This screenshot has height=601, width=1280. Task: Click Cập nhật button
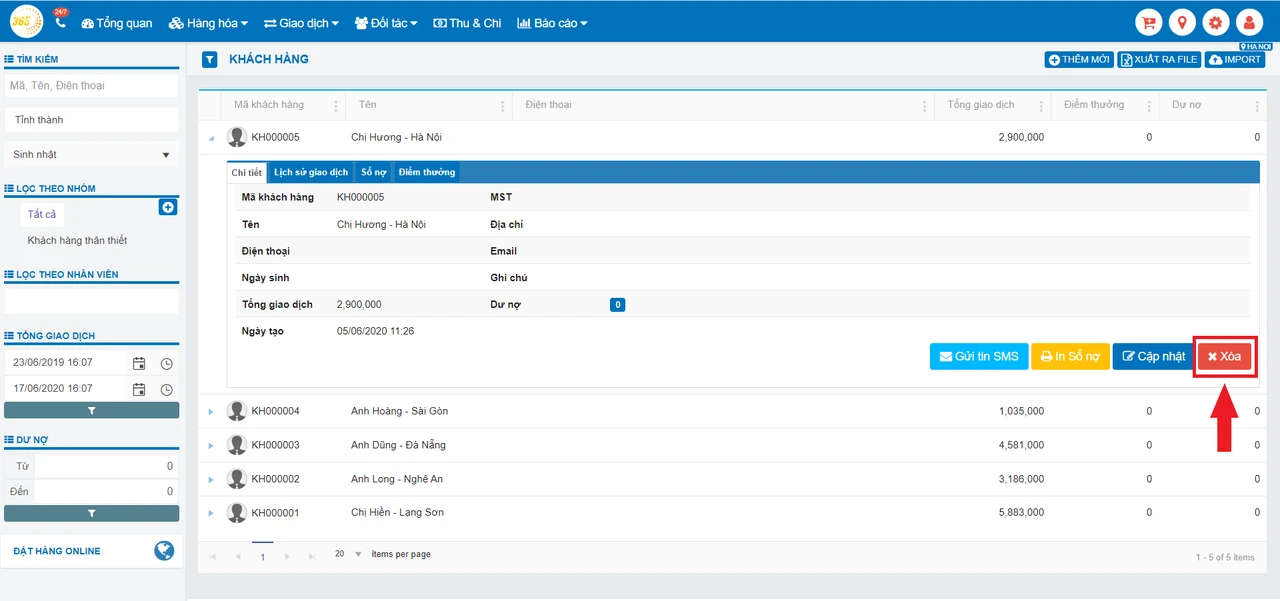[1153, 357]
